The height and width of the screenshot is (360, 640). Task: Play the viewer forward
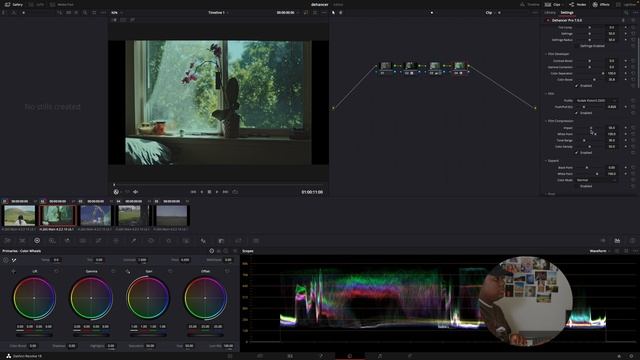pyautogui.click(x=217, y=192)
